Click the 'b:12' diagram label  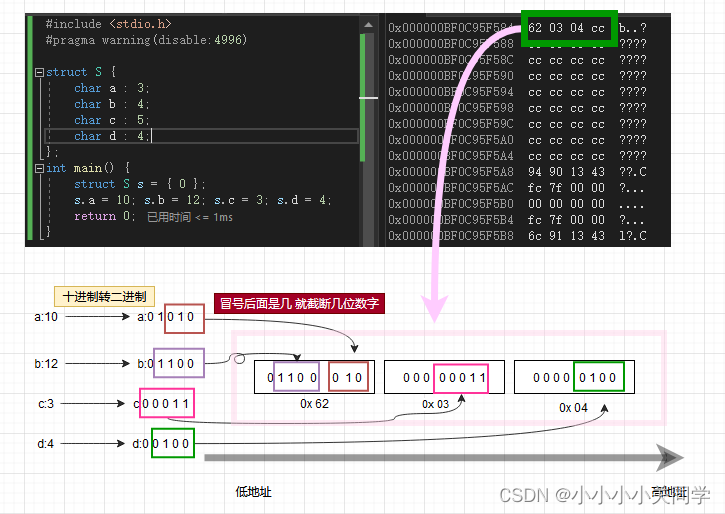point(46,364)
